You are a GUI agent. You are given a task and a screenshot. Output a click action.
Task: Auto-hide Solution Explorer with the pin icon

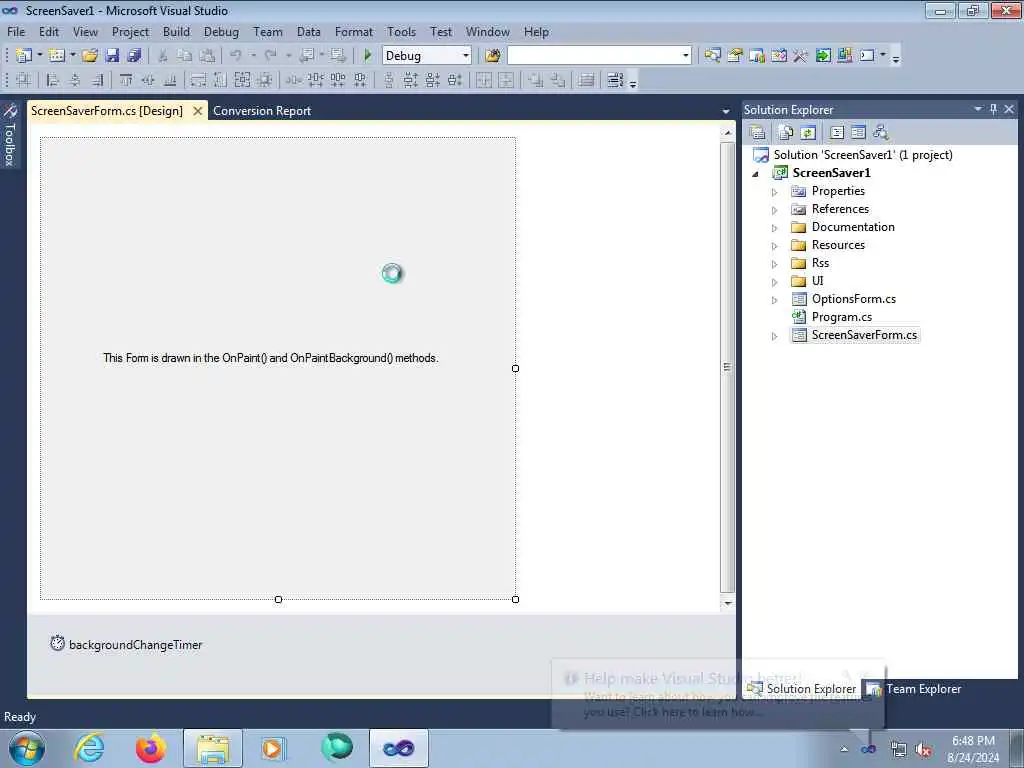pos(993,109)
